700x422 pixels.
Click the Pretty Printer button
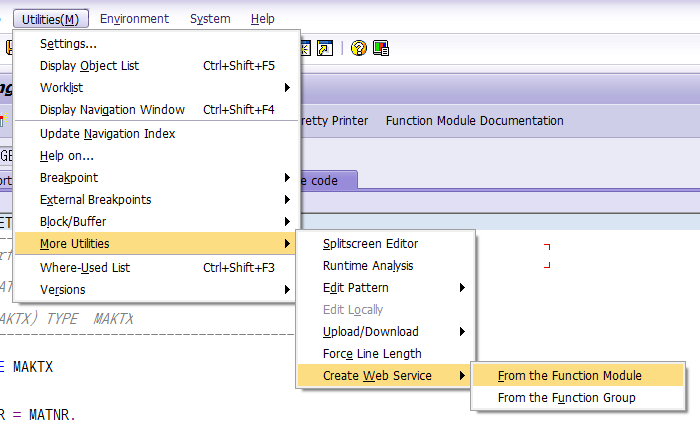(335, 121)
